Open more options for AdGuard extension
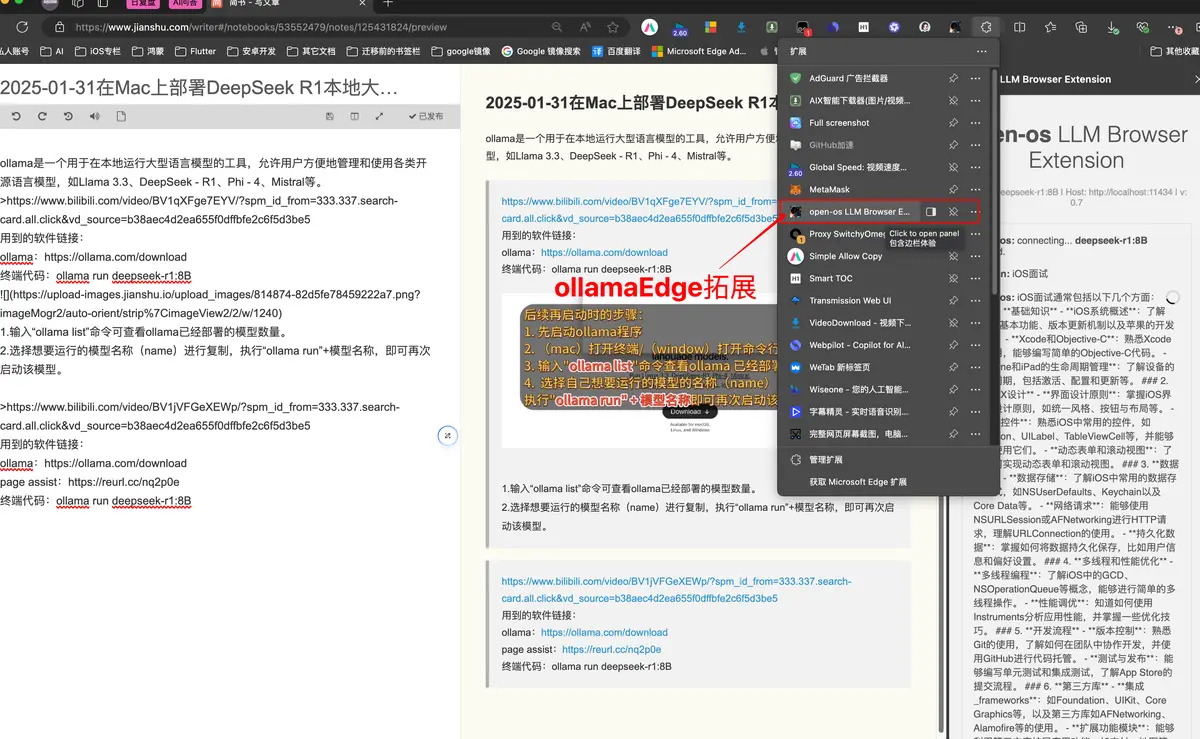This screenshot has width=1200, height=739. (x=975, y=78)
